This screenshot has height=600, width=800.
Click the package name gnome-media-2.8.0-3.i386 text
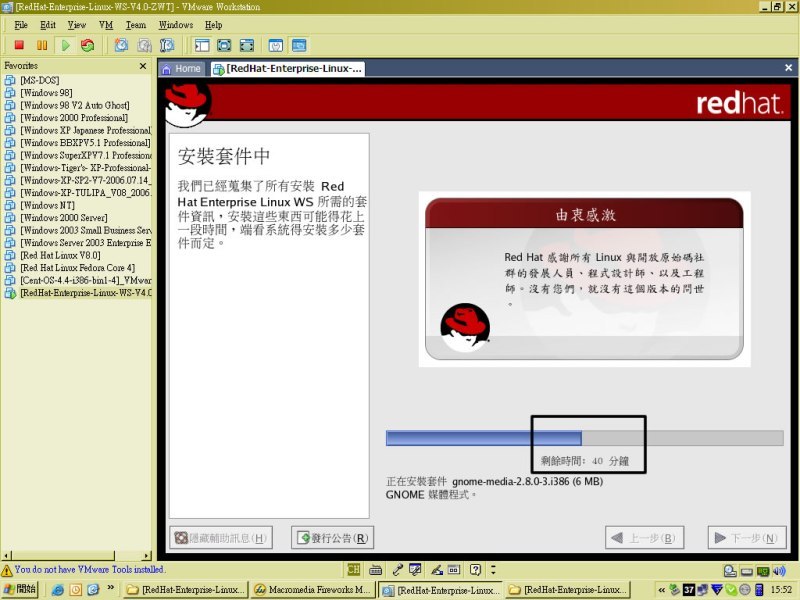coord(510,481)
